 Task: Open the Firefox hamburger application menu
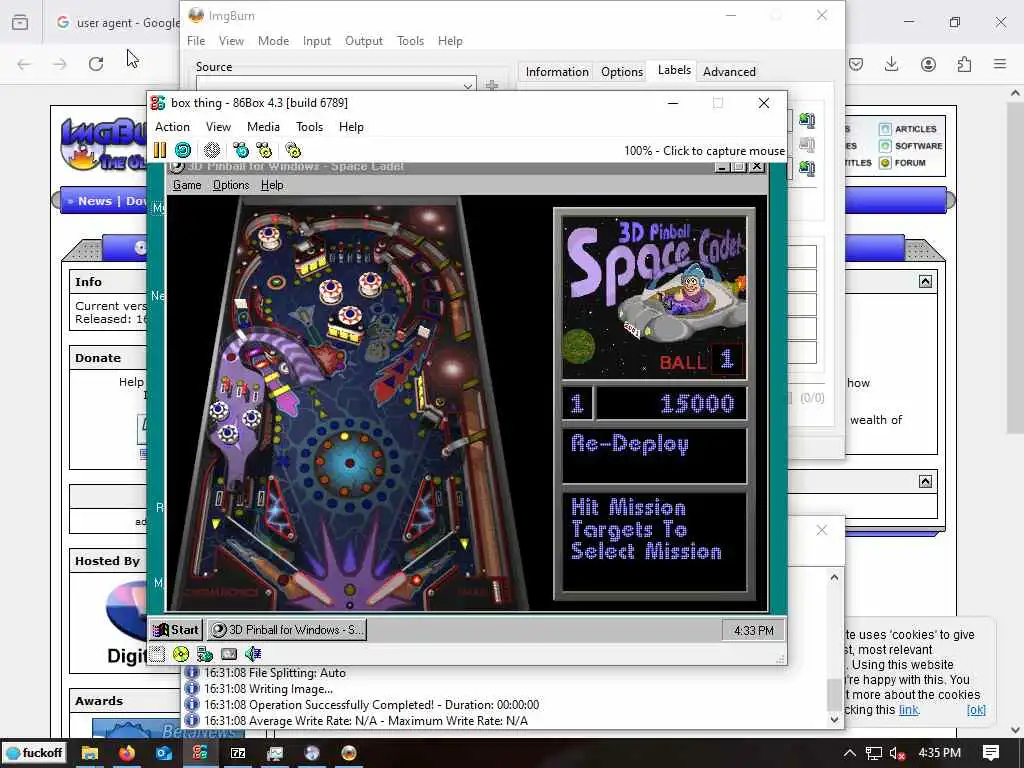[1000, 63]
